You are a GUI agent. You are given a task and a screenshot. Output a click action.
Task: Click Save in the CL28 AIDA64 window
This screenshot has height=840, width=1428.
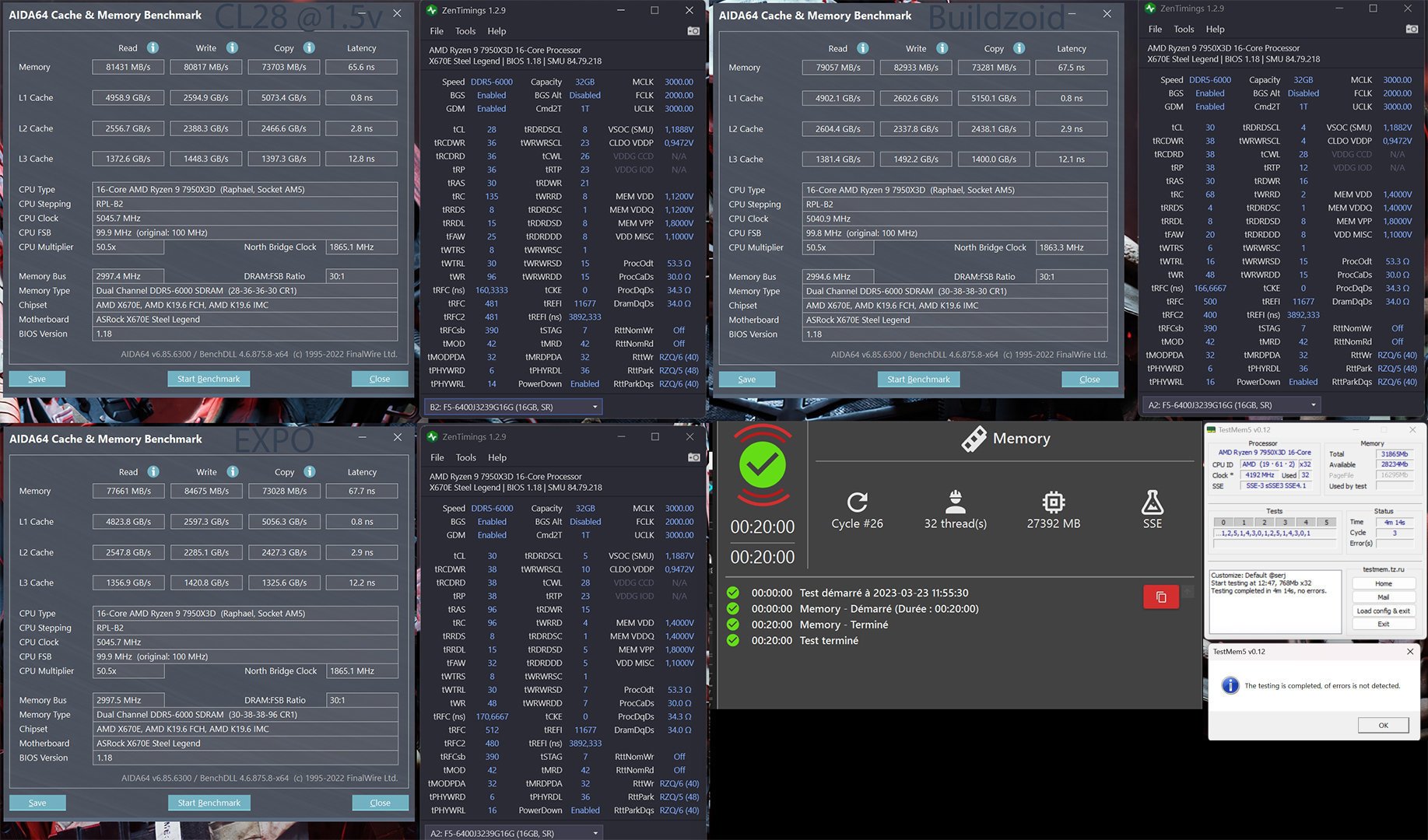click(x=37, y=379)
